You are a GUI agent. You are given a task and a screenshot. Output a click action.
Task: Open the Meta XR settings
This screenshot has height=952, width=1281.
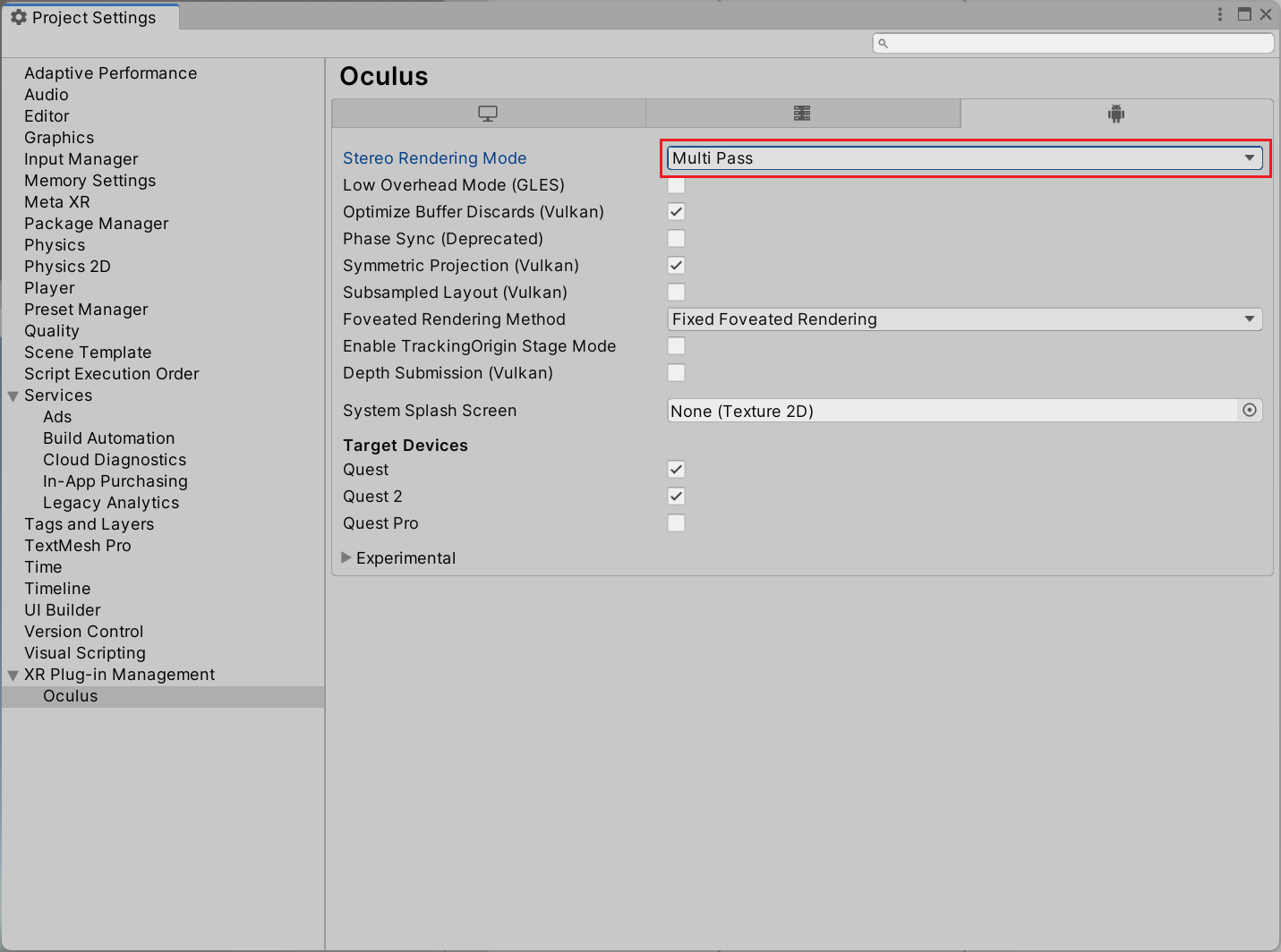click(x=57, y=202)
